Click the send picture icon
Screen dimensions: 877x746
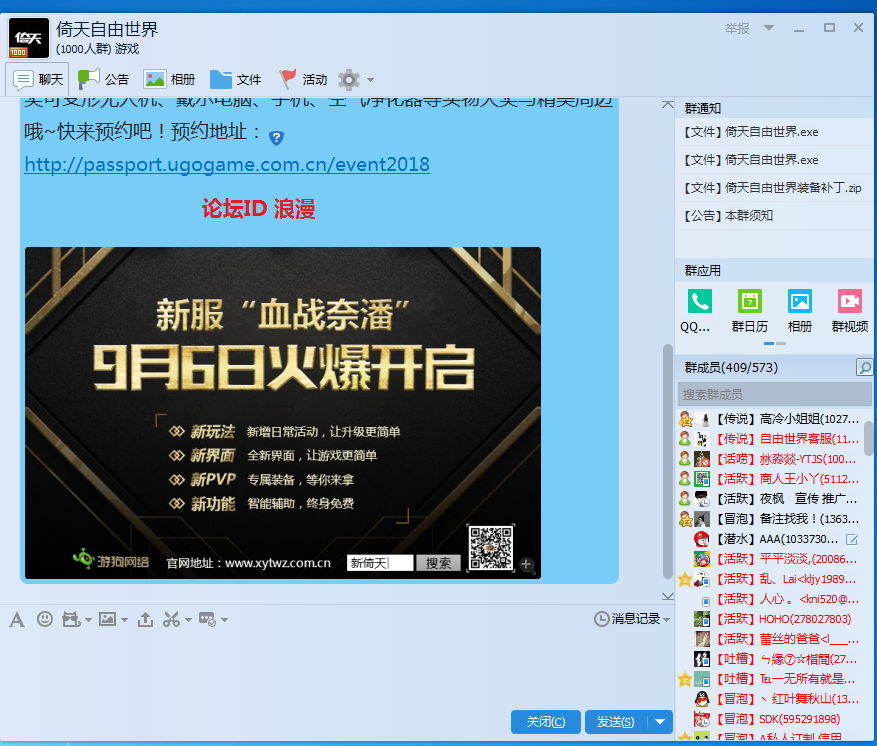(x=107, y=619)
